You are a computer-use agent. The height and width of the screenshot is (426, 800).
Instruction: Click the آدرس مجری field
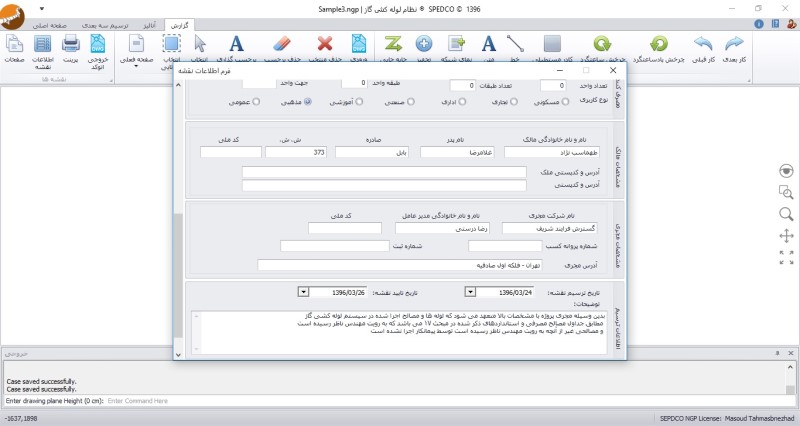click(399, 265)
